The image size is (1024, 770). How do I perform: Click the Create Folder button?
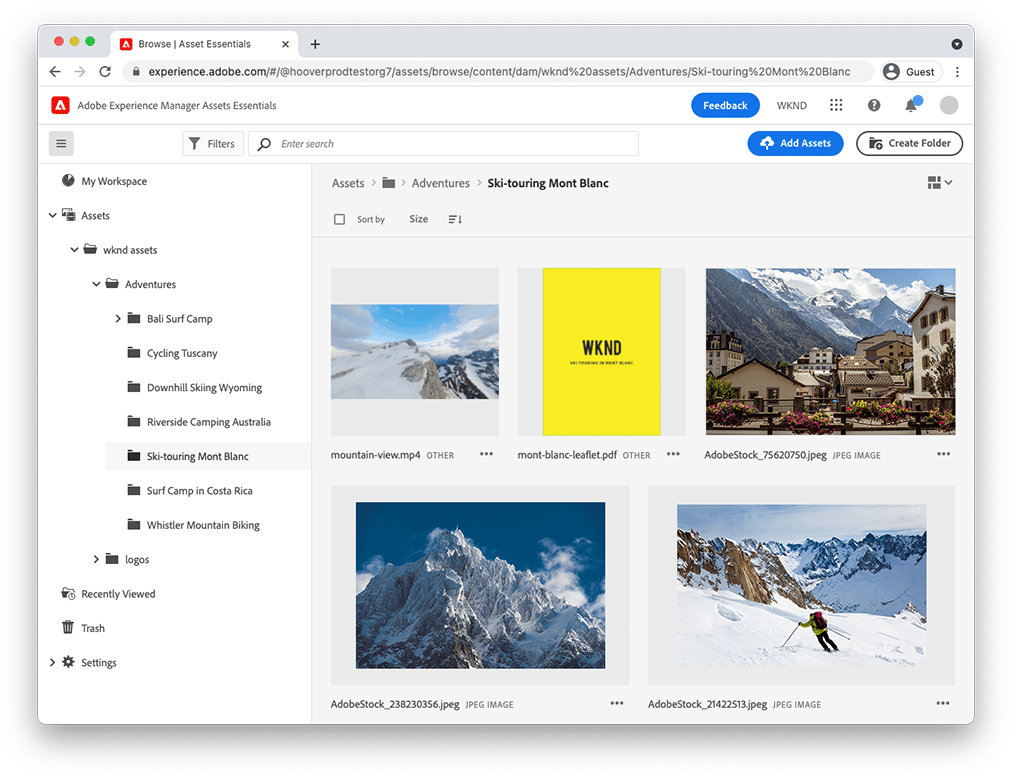[x=908, y=143]
